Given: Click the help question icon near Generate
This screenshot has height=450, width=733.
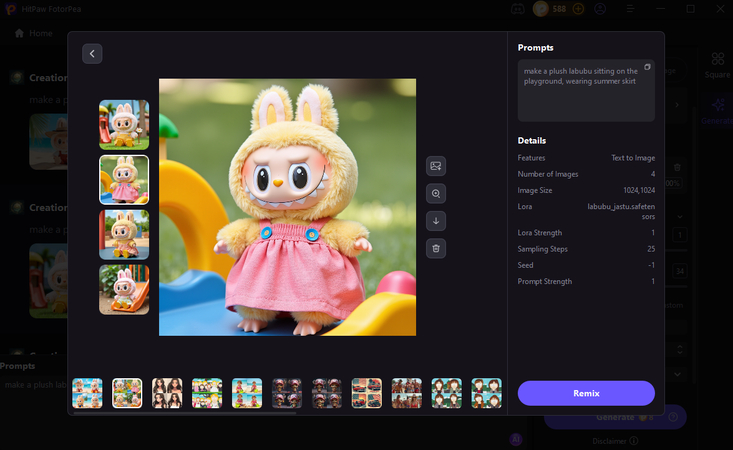Looking at the screenshot, I should tap(673, 417).
